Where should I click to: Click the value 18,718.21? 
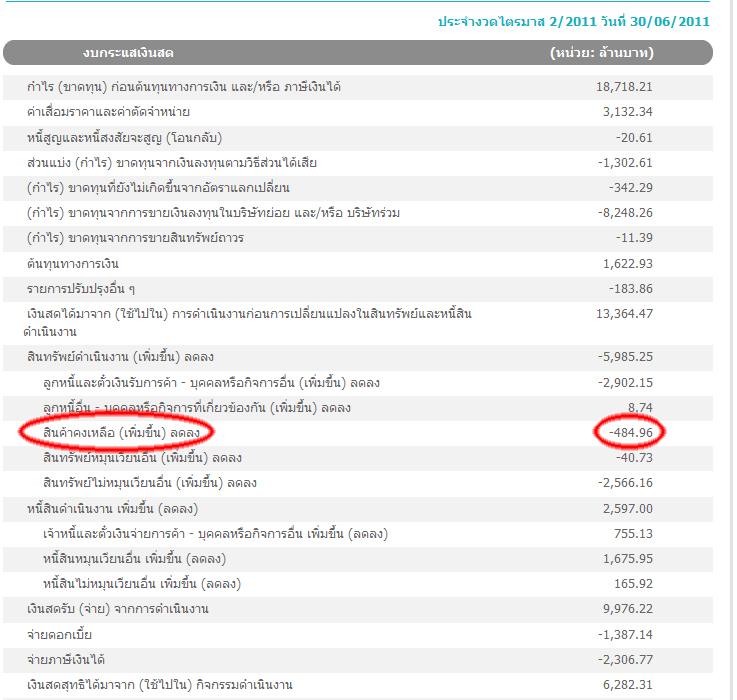coord(624,87)
